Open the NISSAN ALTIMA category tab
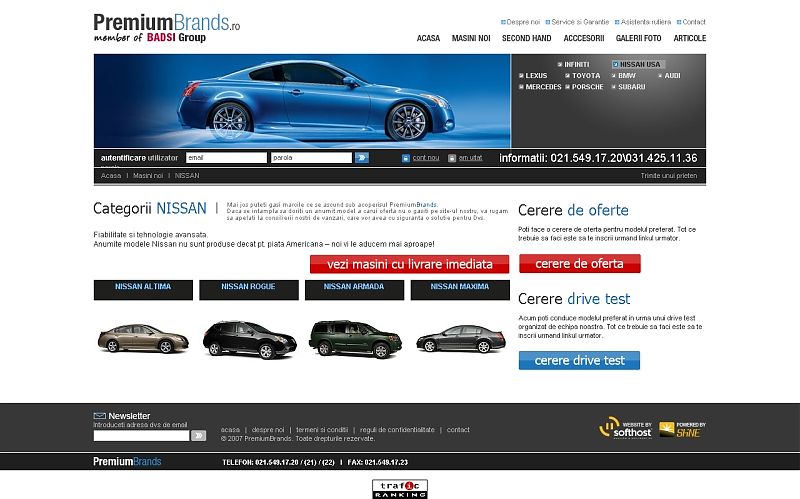 tap(143, 290)
